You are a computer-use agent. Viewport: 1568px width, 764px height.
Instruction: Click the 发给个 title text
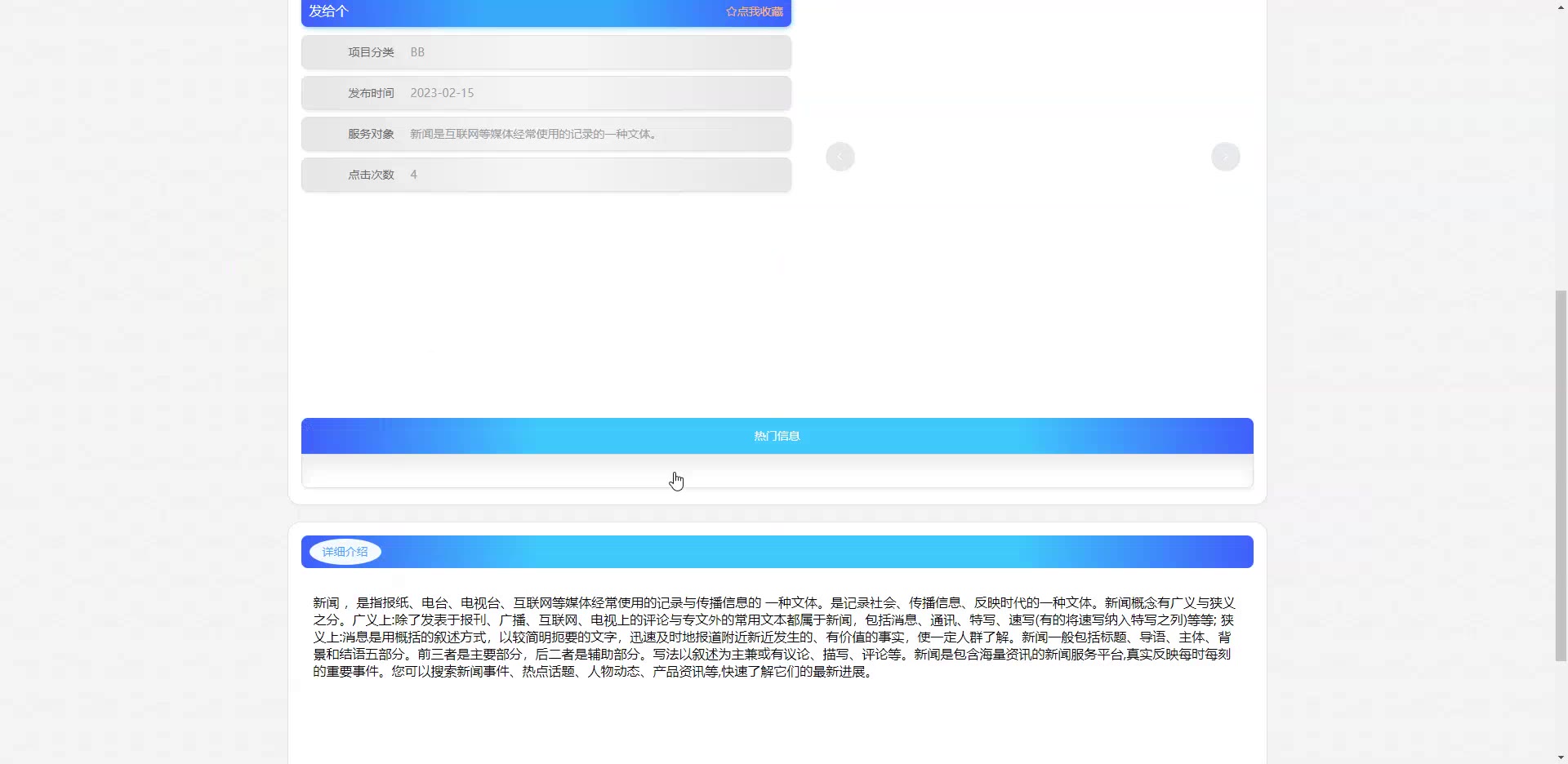(x=328, y=11)
